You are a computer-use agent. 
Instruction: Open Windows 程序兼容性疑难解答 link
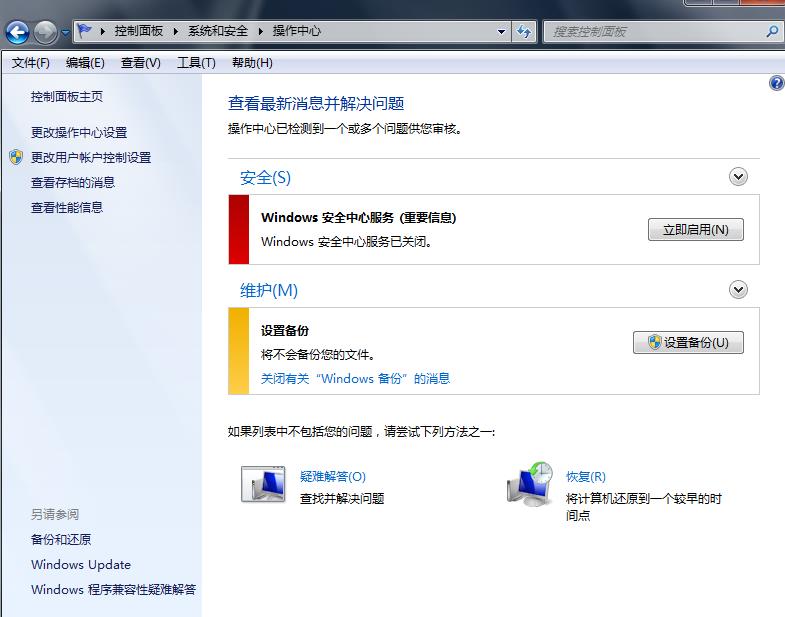(113, 589)
